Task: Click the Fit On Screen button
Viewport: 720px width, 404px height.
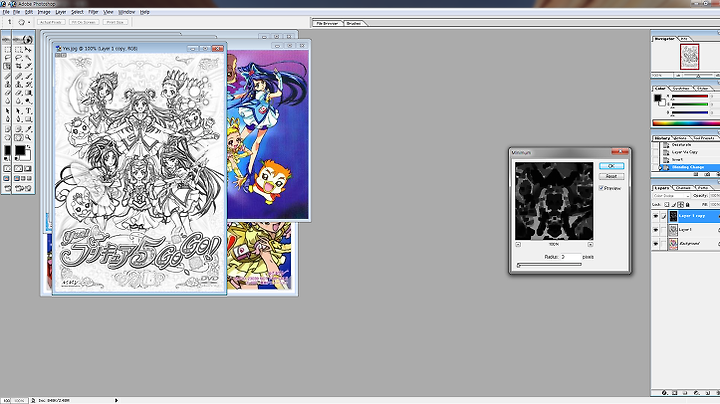Action: click(x=84, y=22)
